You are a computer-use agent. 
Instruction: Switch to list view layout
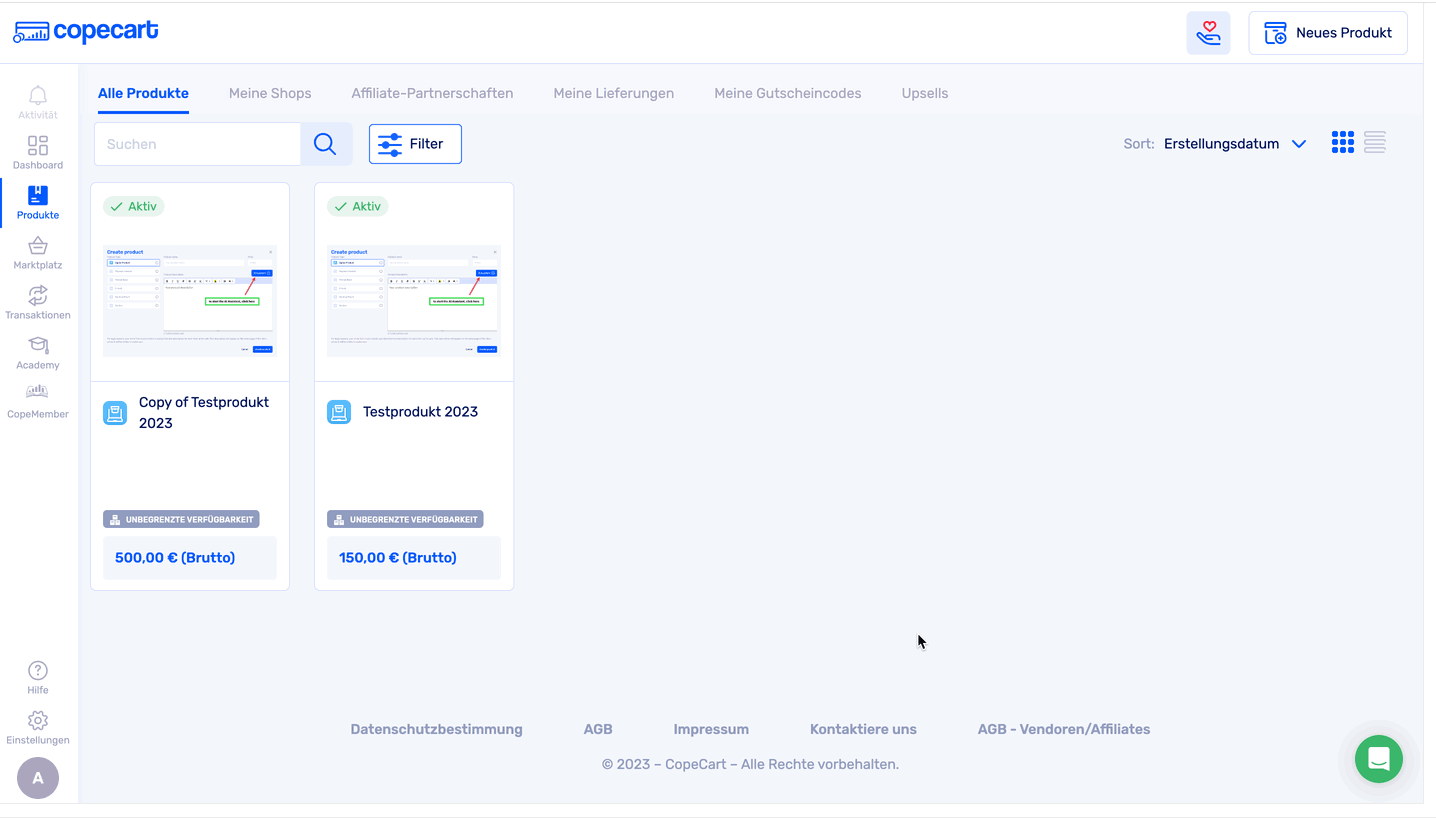(1375, 143)
